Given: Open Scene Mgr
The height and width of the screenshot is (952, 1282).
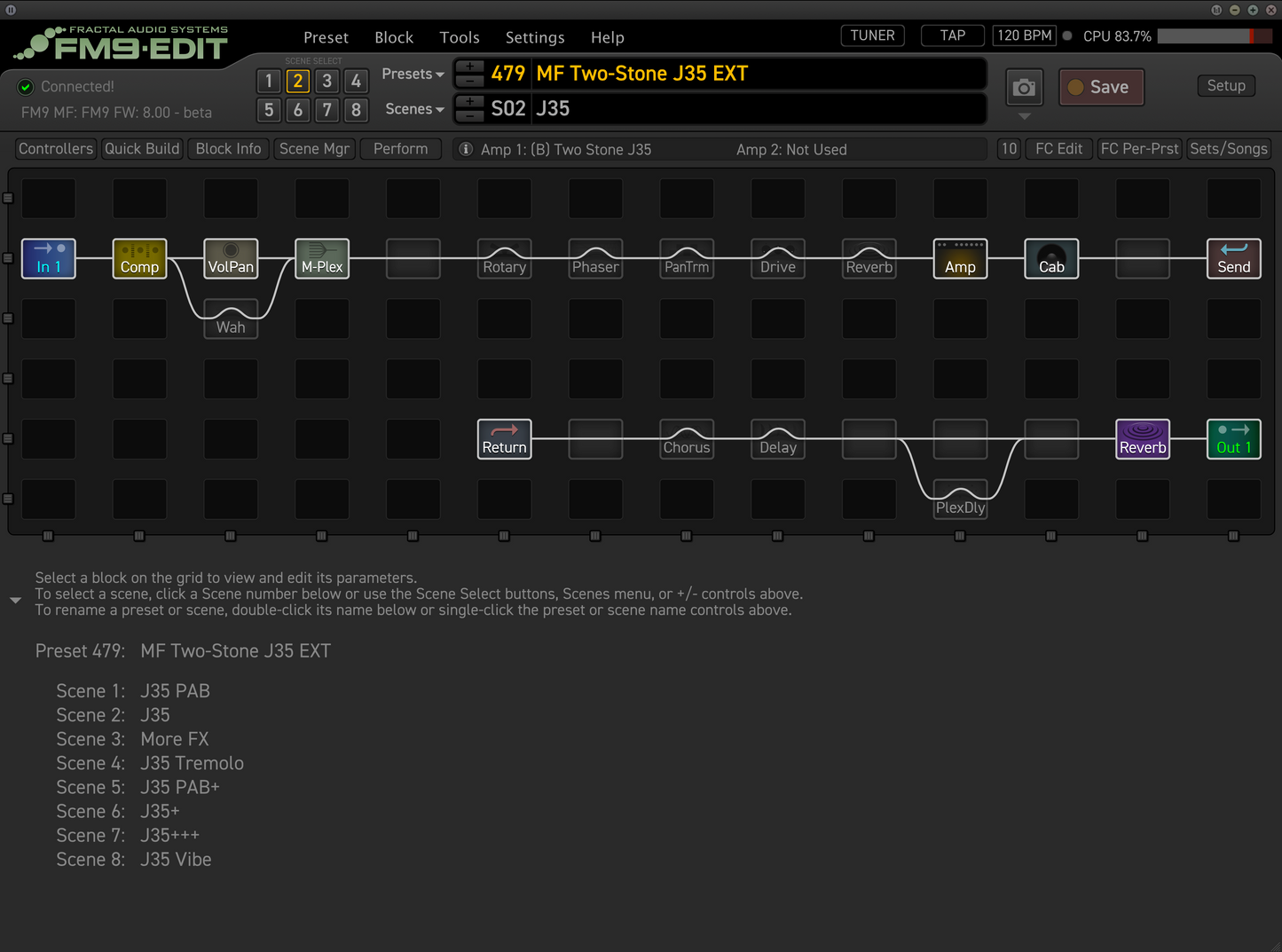Looking at the screenshot, I should coord(314,149).
